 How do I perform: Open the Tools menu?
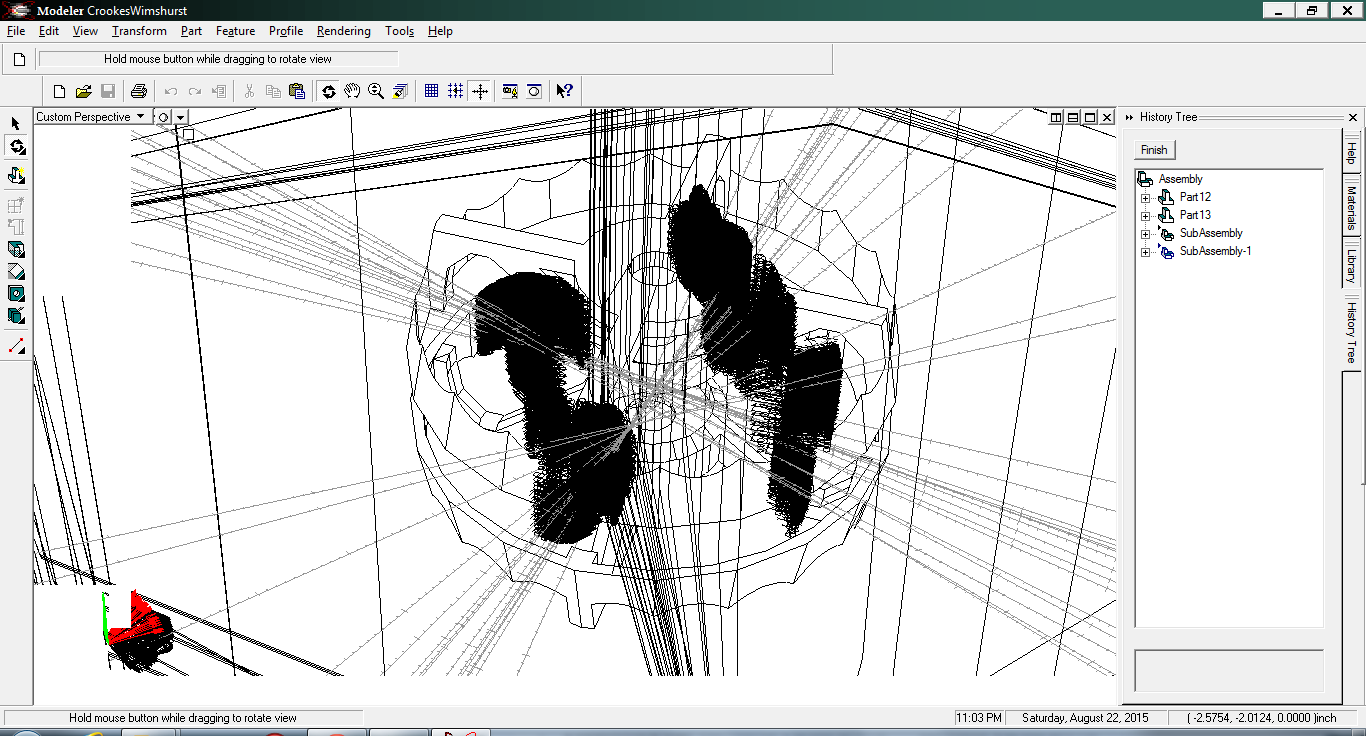(x=399, y=31)
